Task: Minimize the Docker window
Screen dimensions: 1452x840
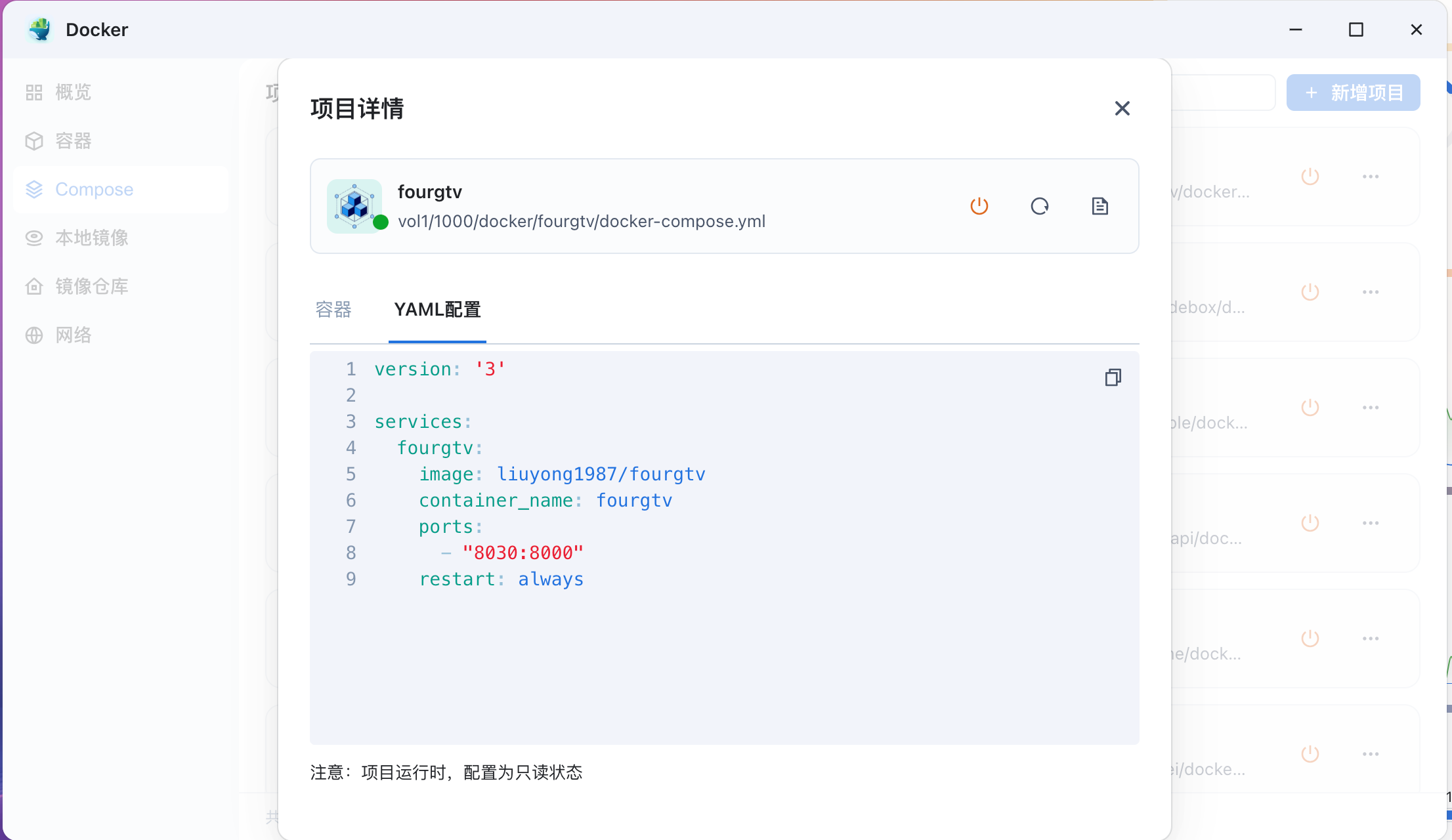Action: pos(1295,30)
